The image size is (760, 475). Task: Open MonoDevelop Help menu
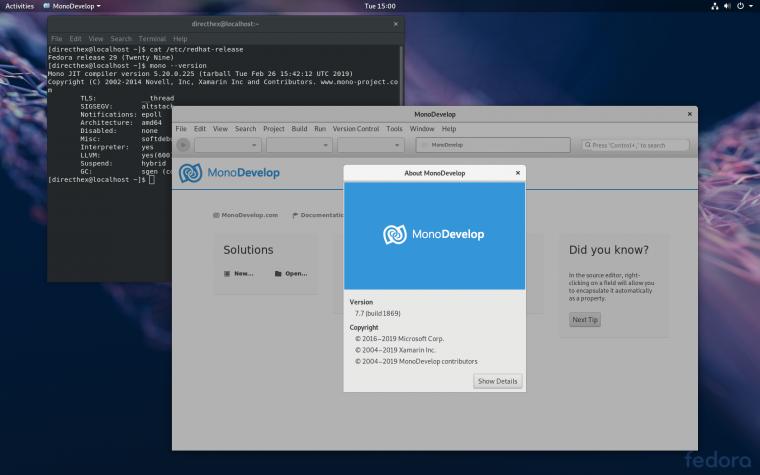449,128
